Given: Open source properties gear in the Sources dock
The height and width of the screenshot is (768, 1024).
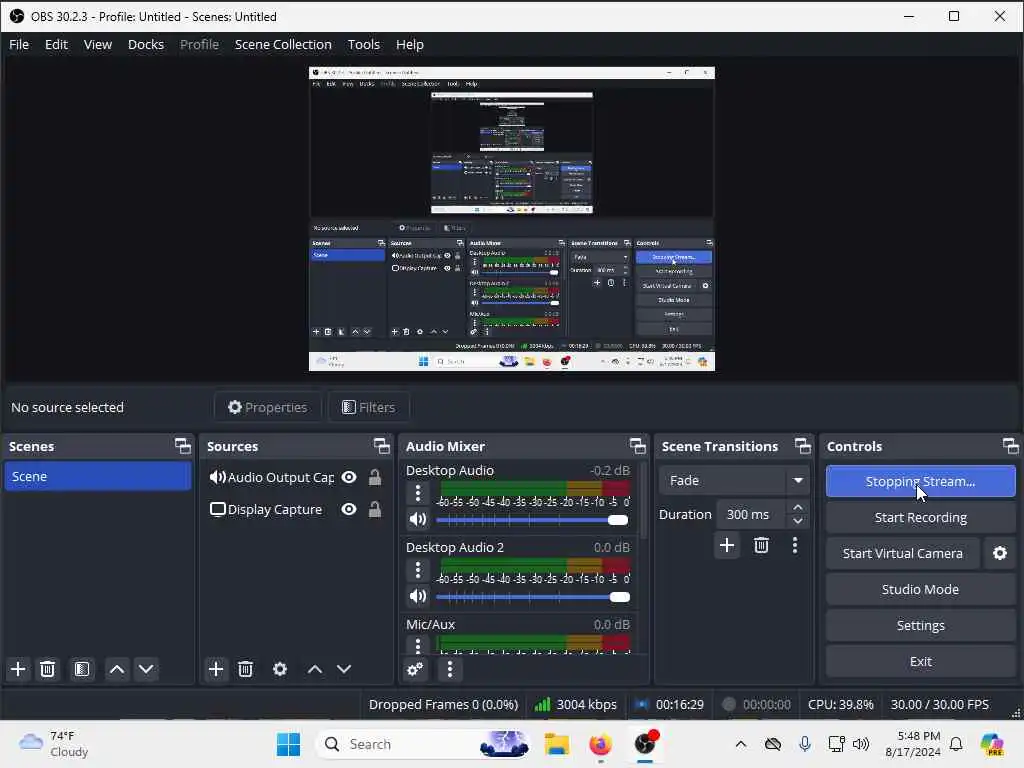Looking at the screenshot, I should (x=280, y=669).
